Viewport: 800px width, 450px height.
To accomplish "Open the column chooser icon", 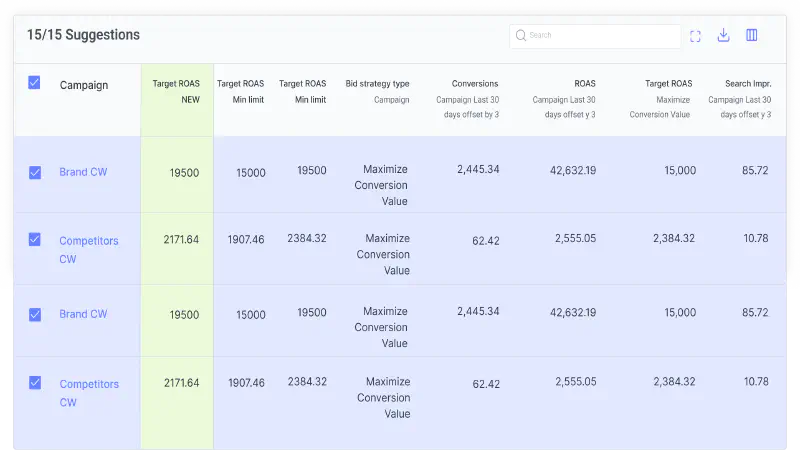I will [752, 35].
